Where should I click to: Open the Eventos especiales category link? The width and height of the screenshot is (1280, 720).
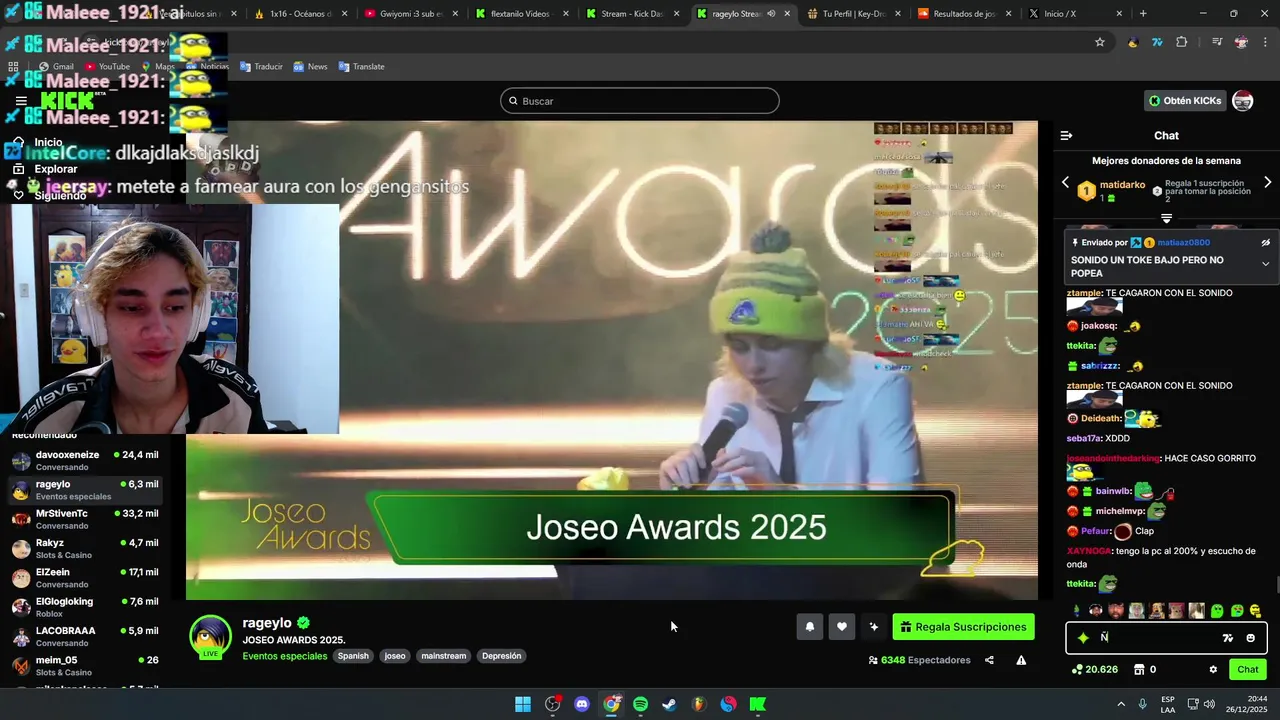(285, 656)
